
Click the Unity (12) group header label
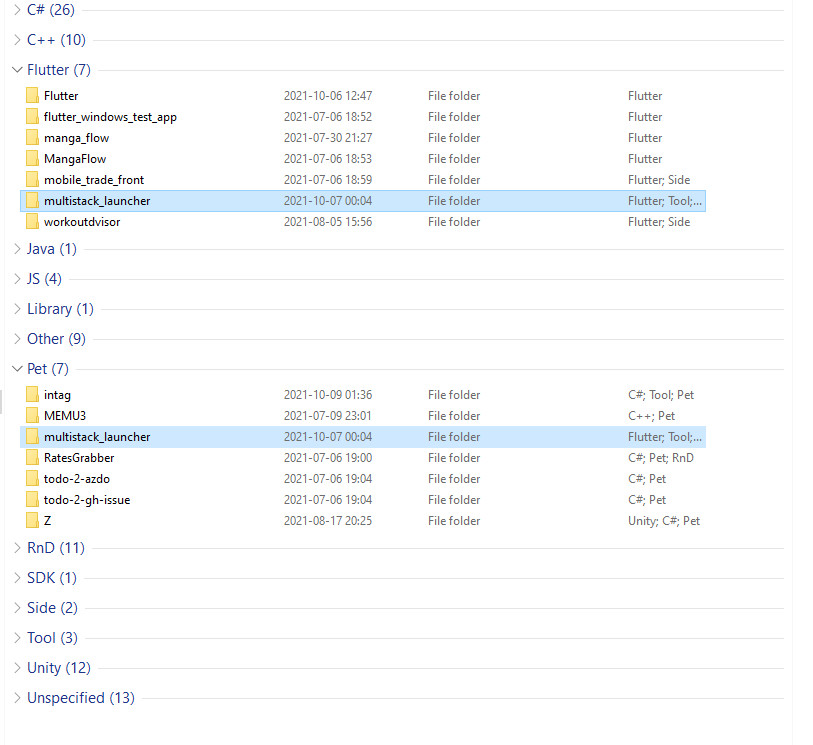[x=59, y=668]
